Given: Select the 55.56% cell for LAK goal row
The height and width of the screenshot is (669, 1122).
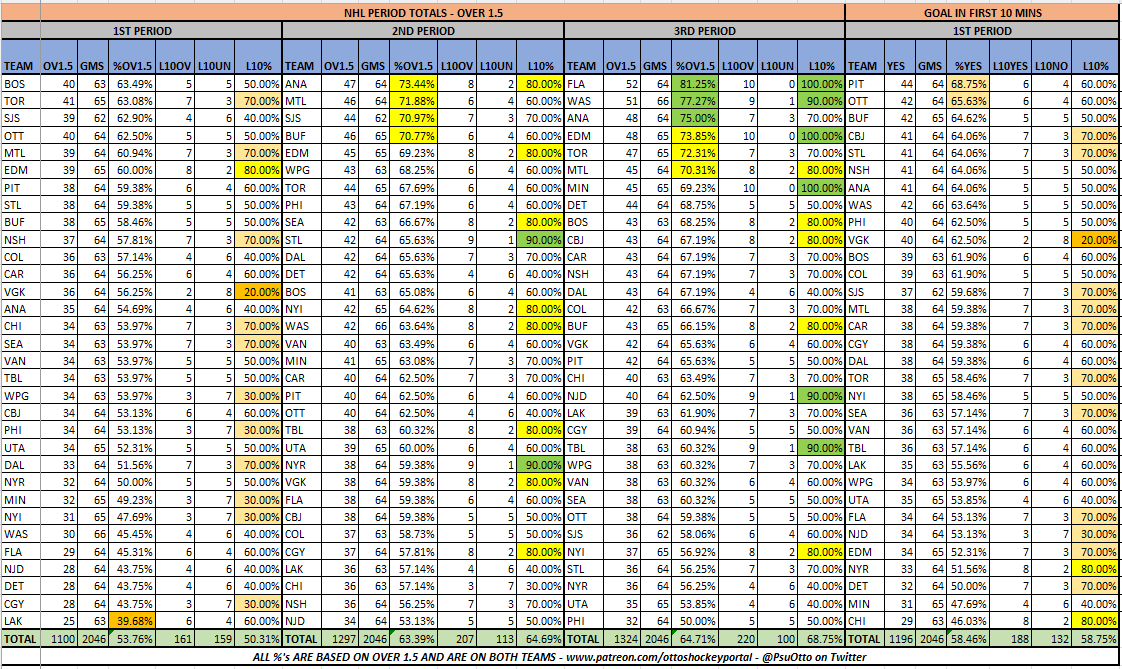Looking at the screenshot, I should click(968, 464).
